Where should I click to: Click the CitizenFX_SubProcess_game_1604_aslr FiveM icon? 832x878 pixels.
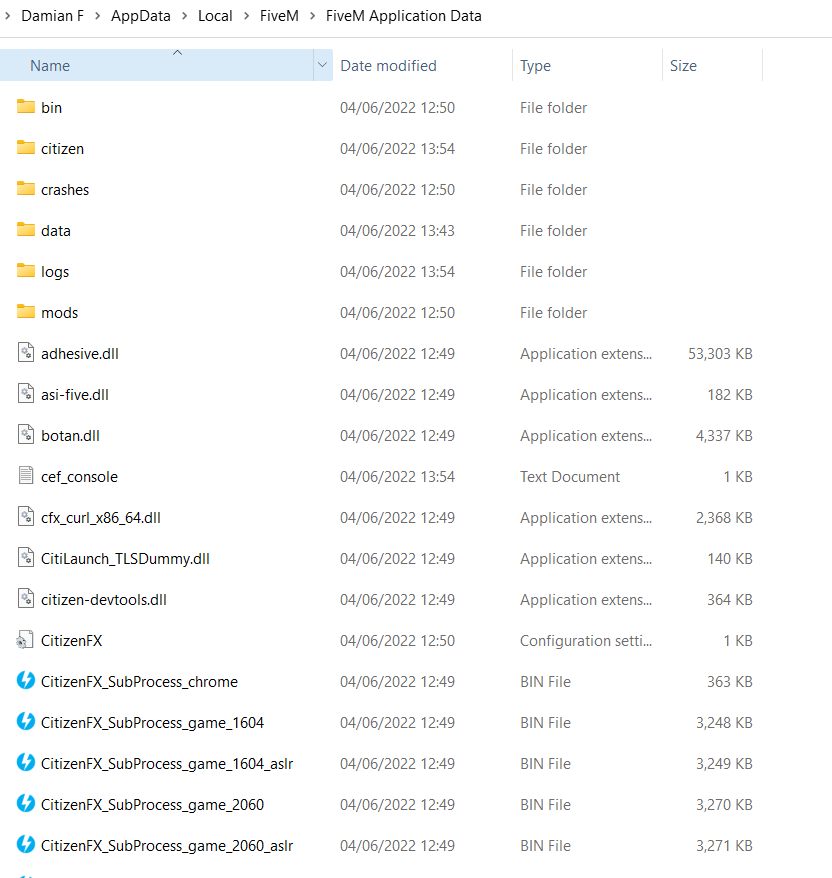(x=26, y=762)
